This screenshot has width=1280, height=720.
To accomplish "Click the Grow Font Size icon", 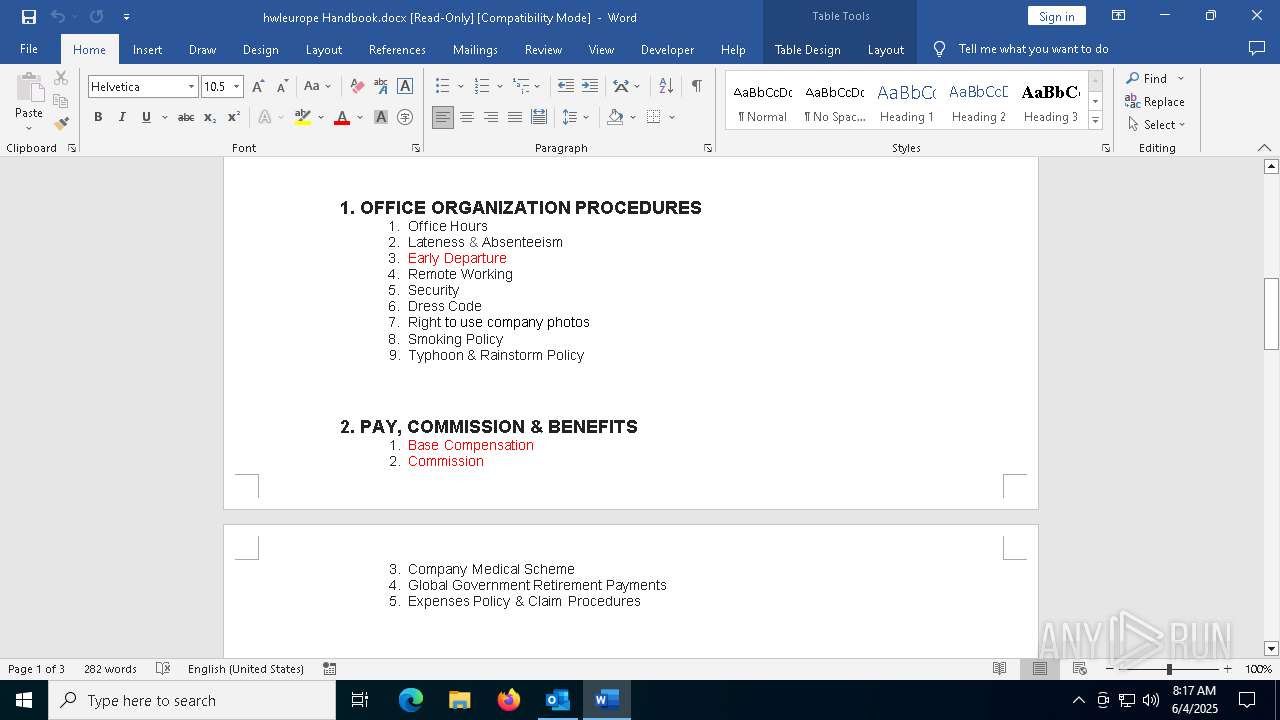I will point(258,87).
